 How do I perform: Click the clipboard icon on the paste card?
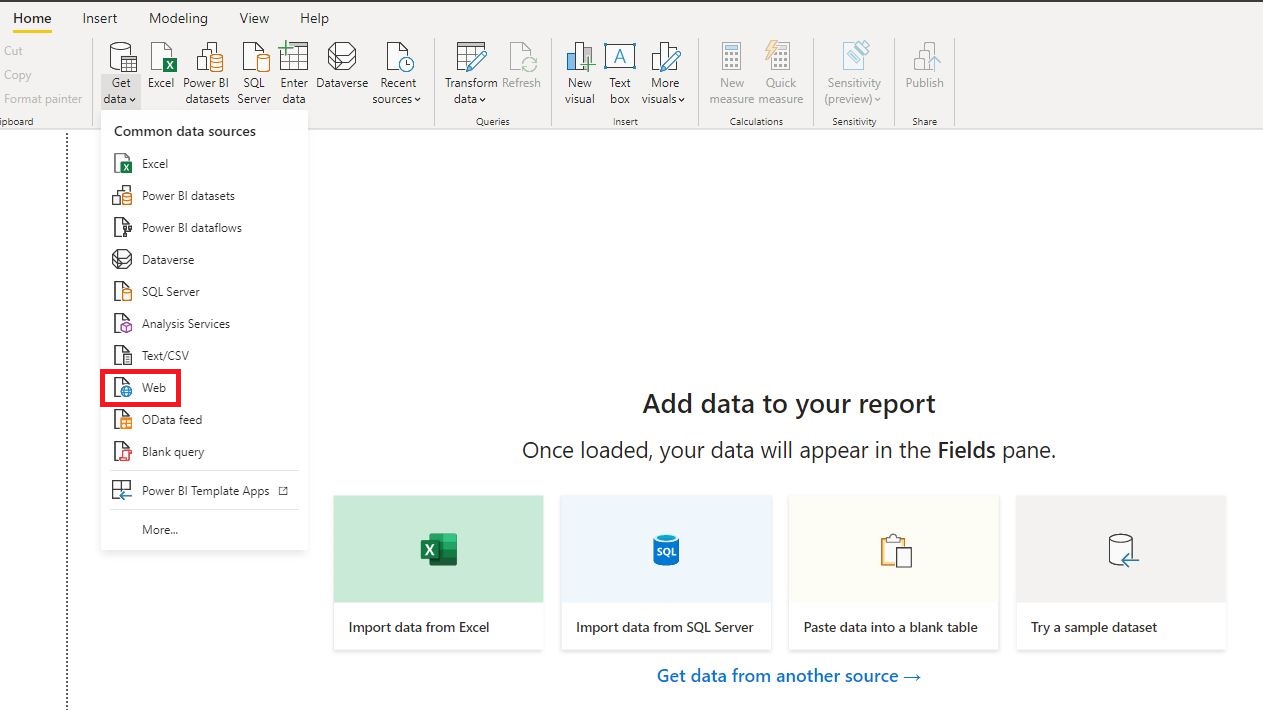coord(895,551)
